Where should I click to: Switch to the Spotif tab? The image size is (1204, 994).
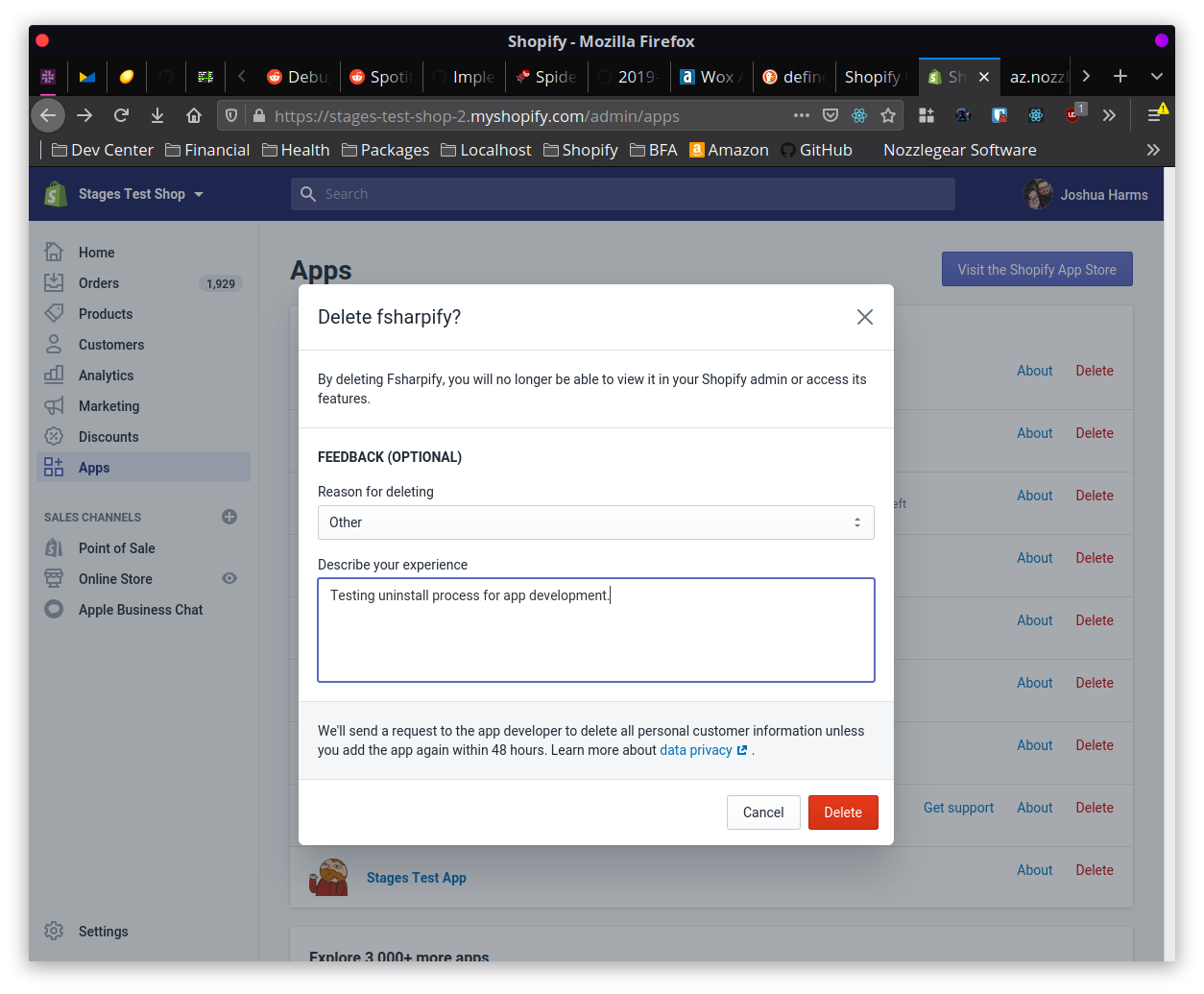point(381,77)
